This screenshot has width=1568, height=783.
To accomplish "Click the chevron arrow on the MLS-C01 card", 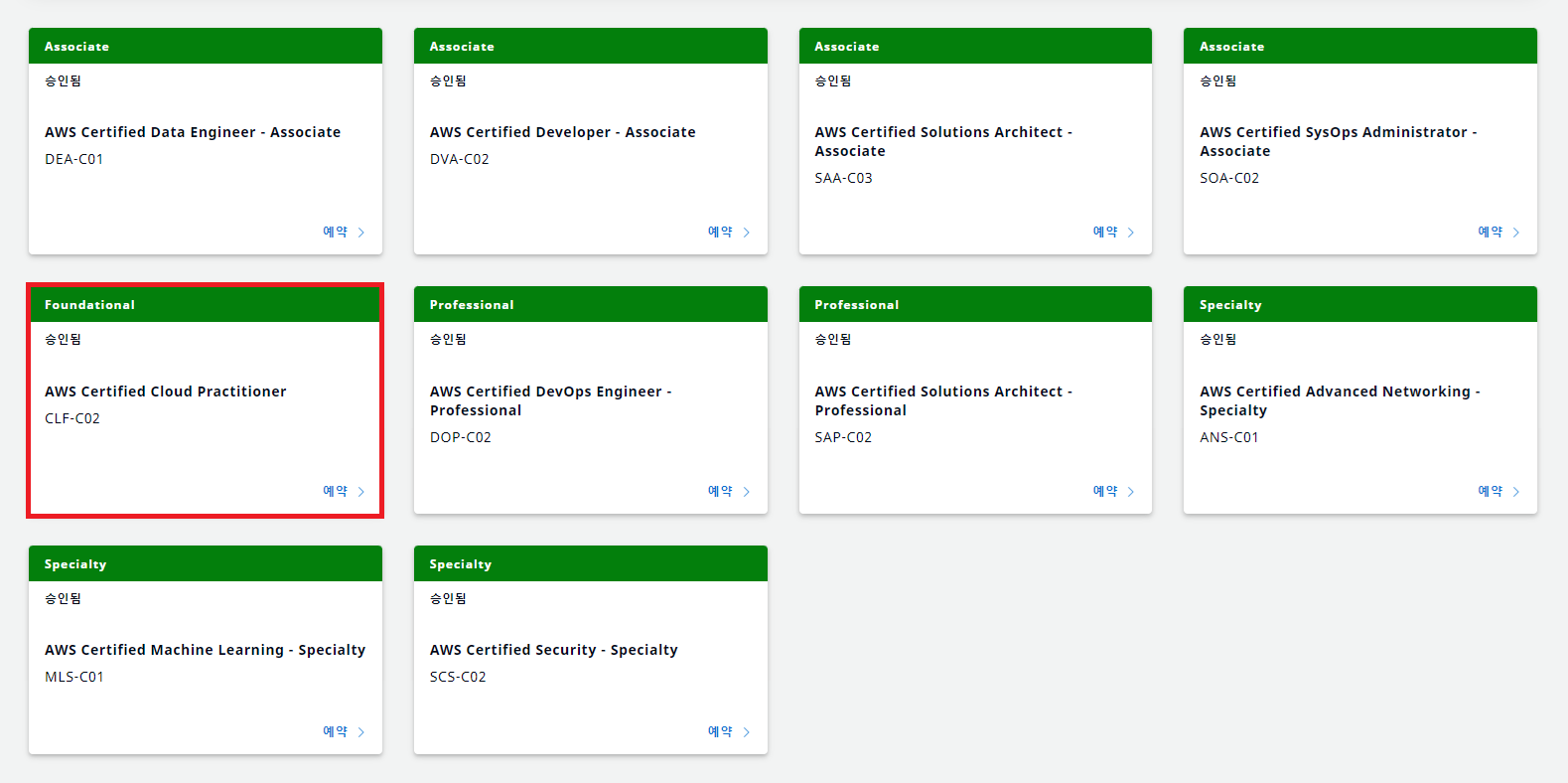I will pos(361,732).
